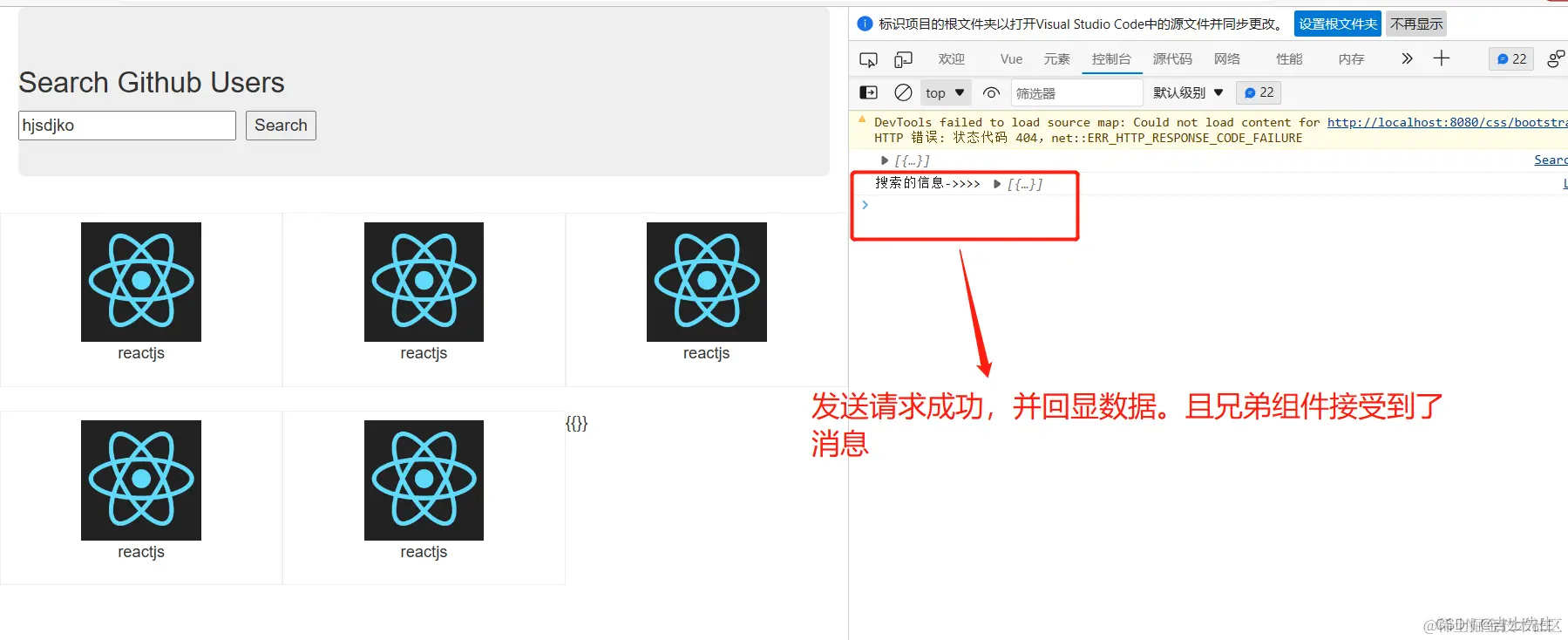Open the Searc source file link

(1551, 160)
